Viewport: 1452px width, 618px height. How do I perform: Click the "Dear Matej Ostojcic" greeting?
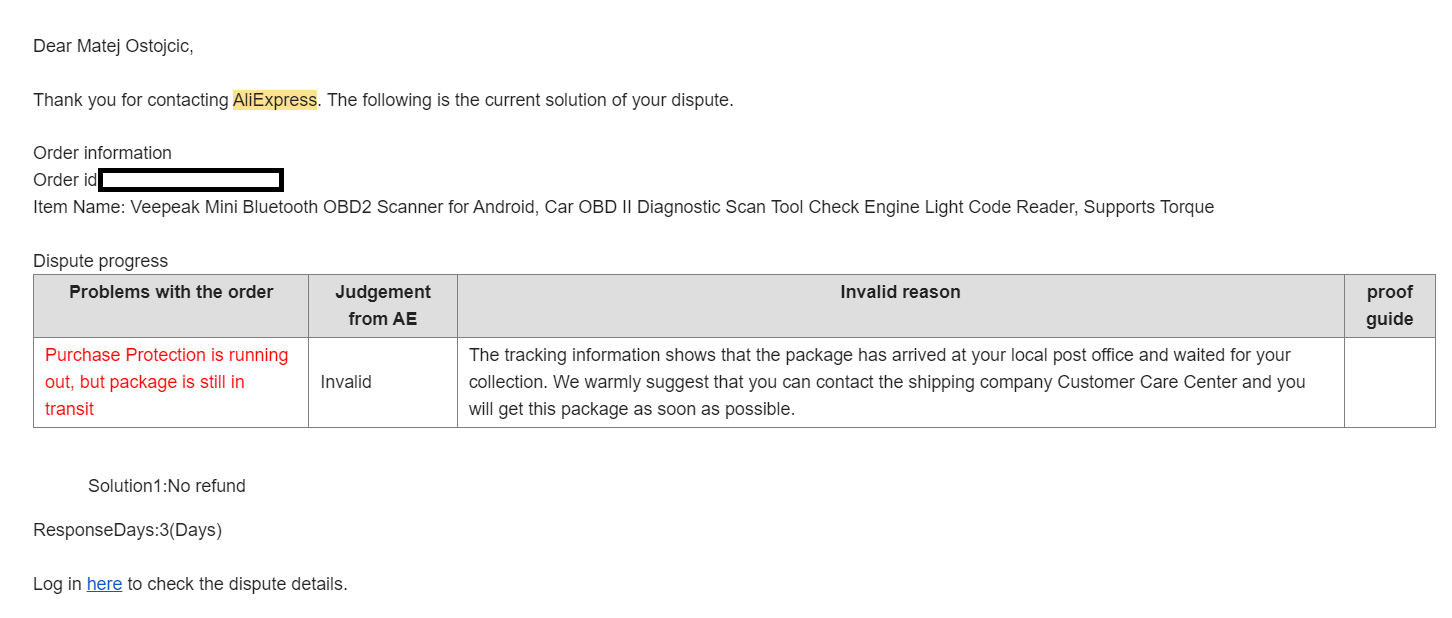point(113,46)
